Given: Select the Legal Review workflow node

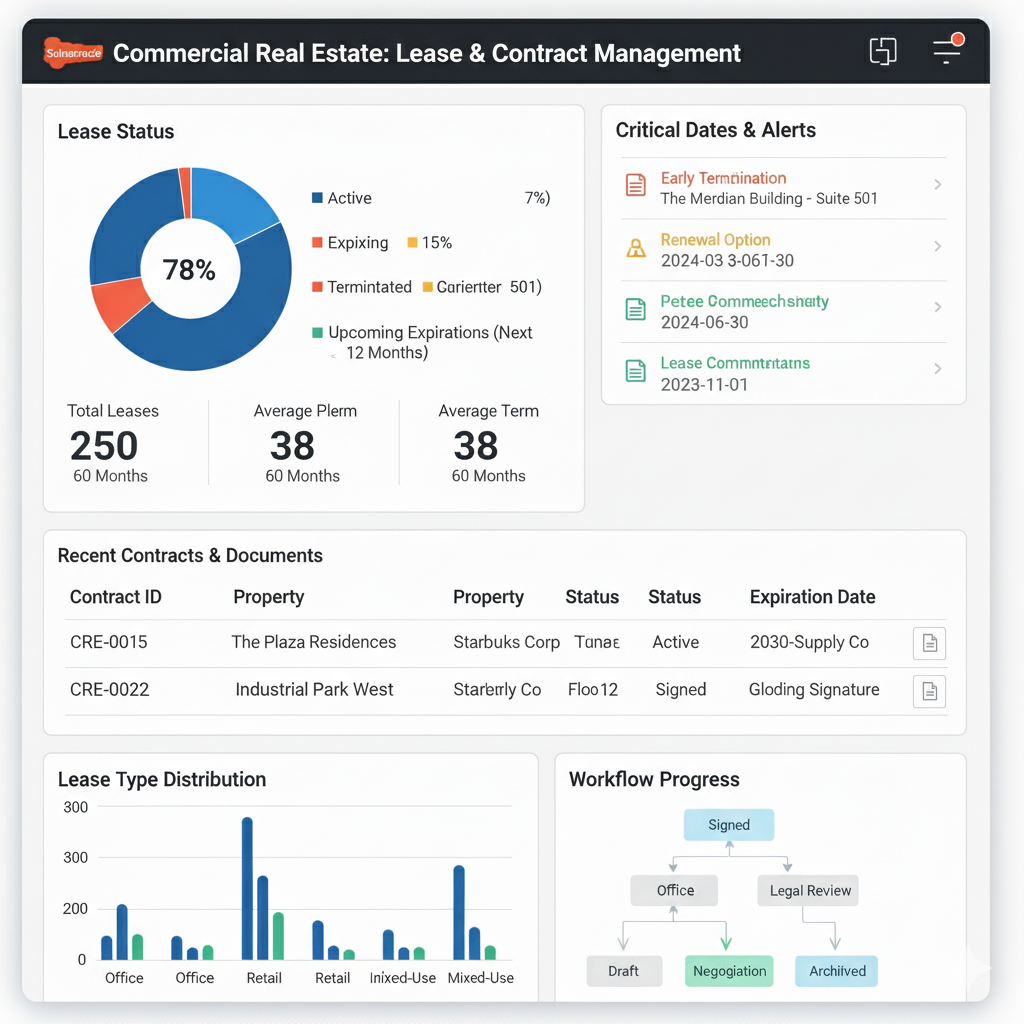Looking at the screenshot, I should click(x=808, y=890).
